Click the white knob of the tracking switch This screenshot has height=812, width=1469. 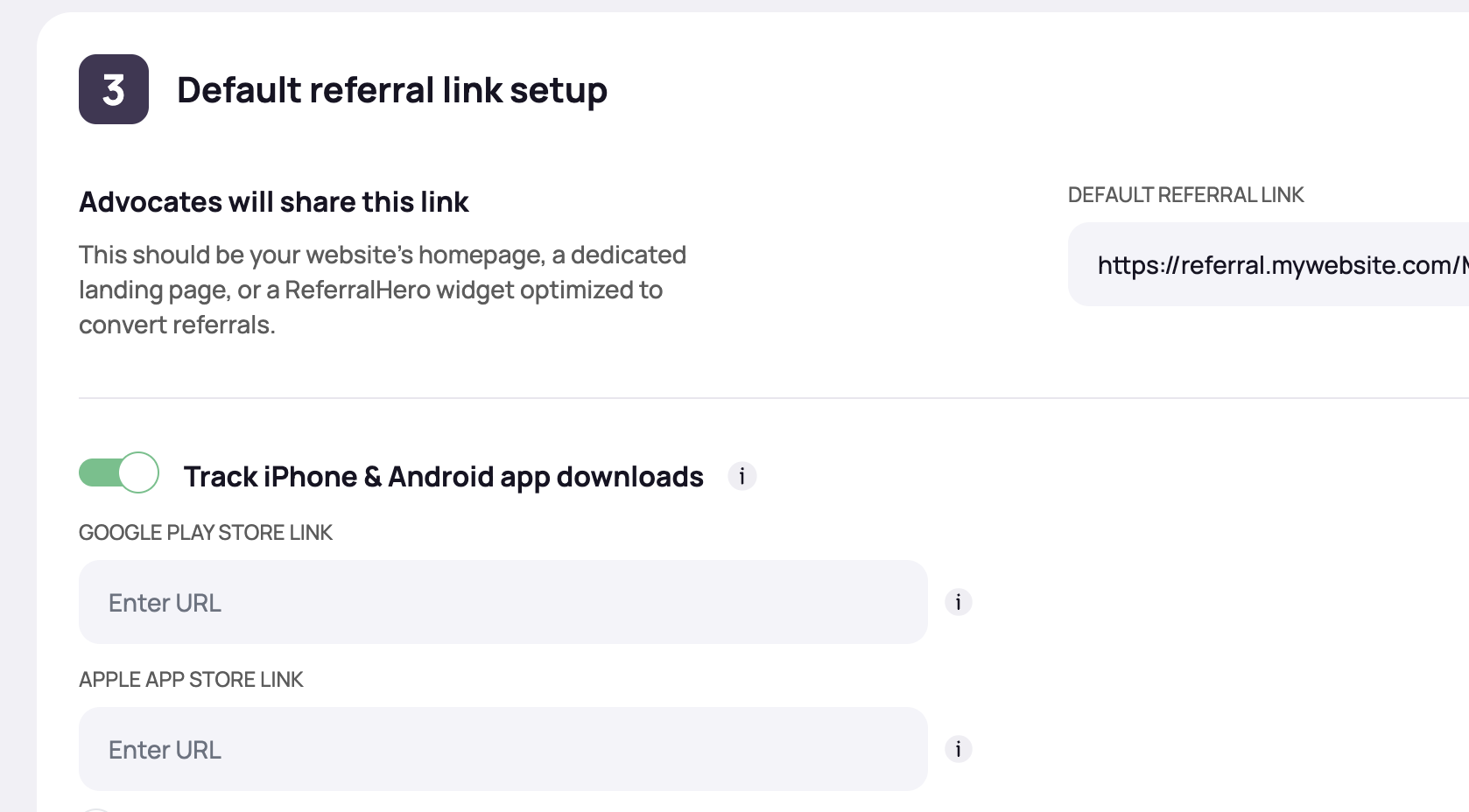pyautogui.click(x=138, y=472)
